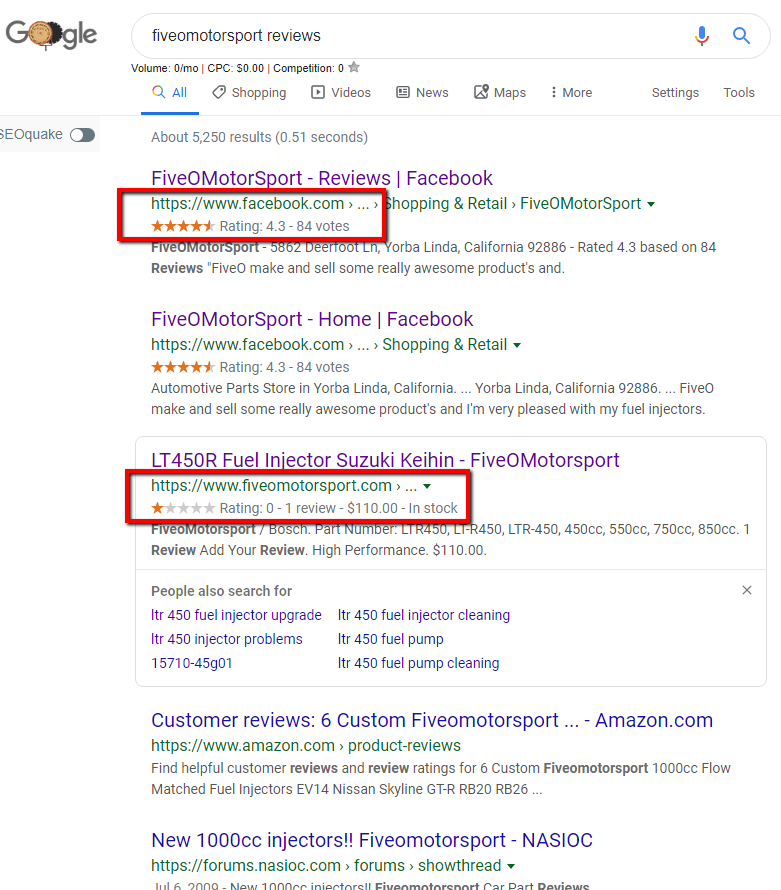Expand dropdown arrow beside nasioc showthread URL

tap(511, 866)
